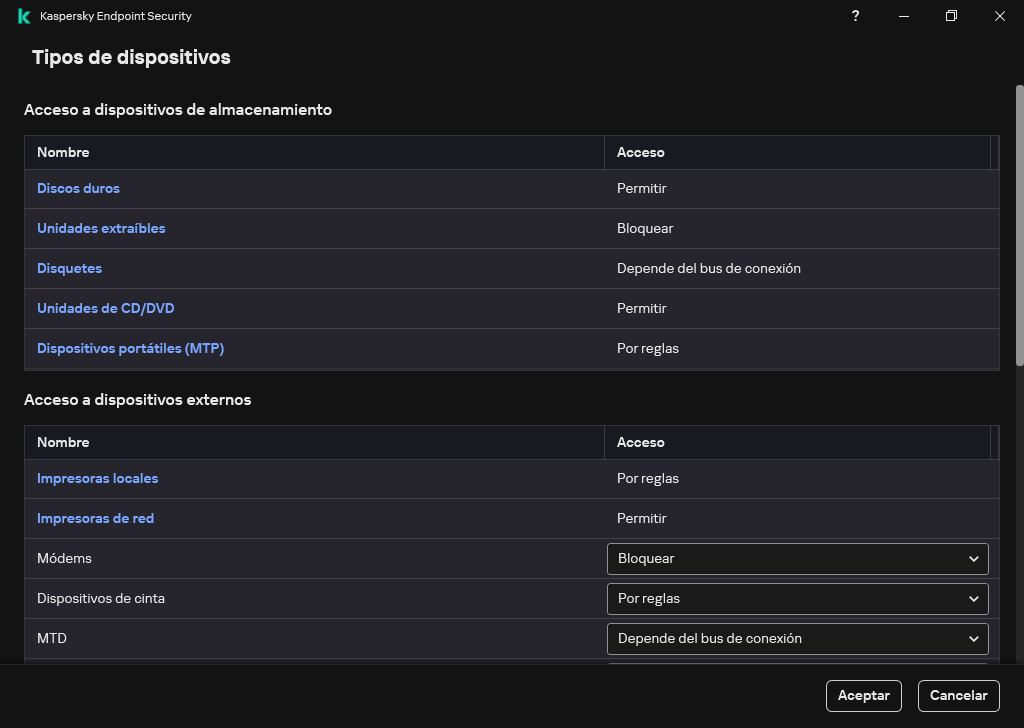Open Discos duros access settings
The image size is (1024, 728).
(78, 188)
